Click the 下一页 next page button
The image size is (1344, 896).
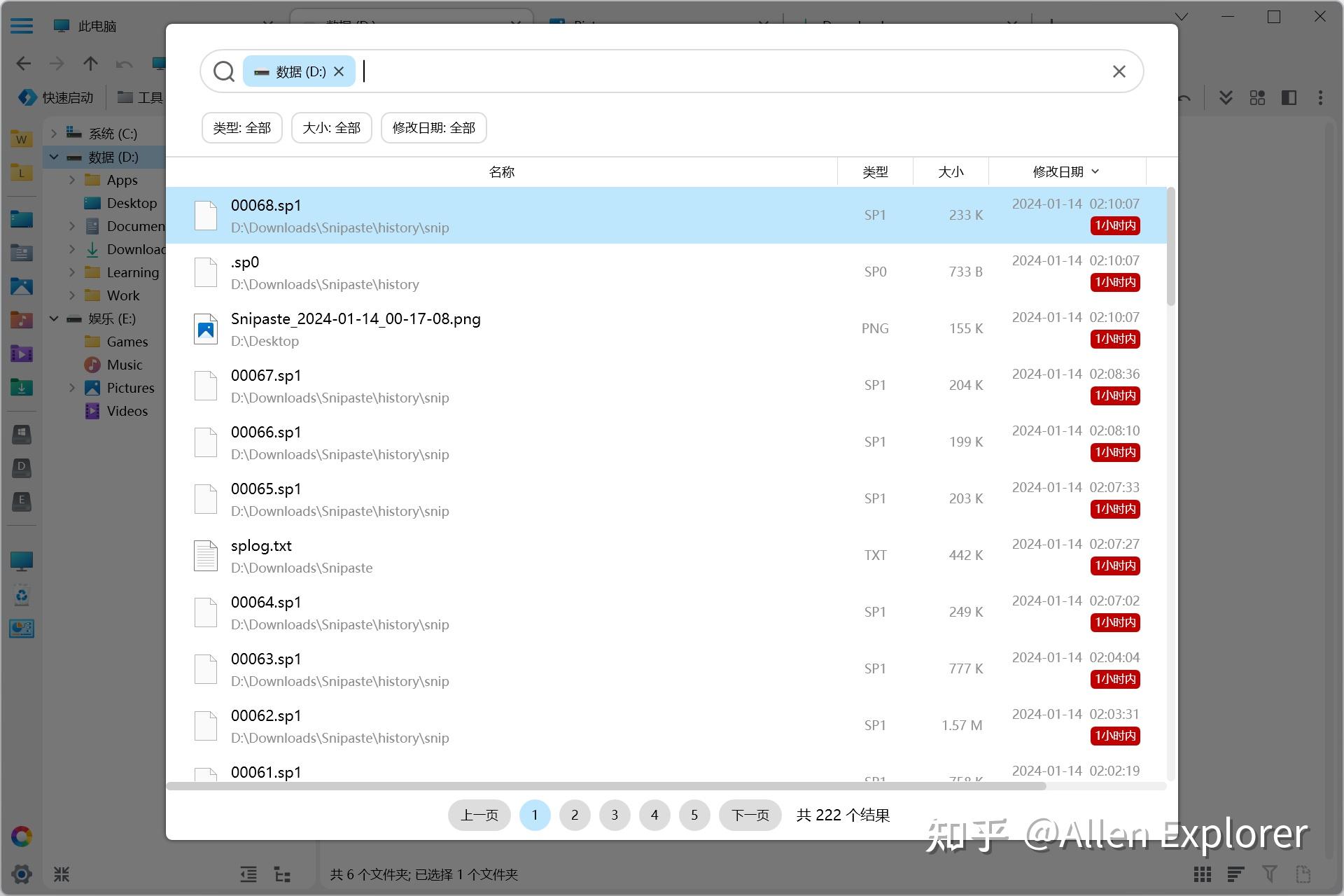click(750, 815)
